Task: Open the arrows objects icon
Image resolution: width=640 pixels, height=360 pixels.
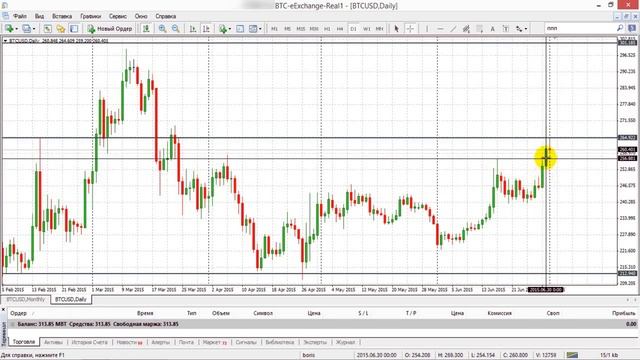Action: [519, 29]
